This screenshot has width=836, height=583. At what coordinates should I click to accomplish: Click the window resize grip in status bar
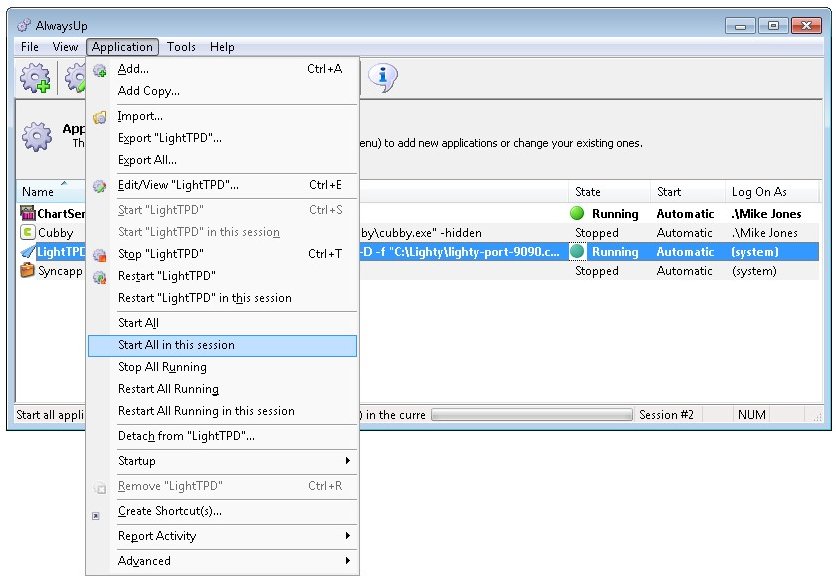pyautogui.click(x=817, y=417)
